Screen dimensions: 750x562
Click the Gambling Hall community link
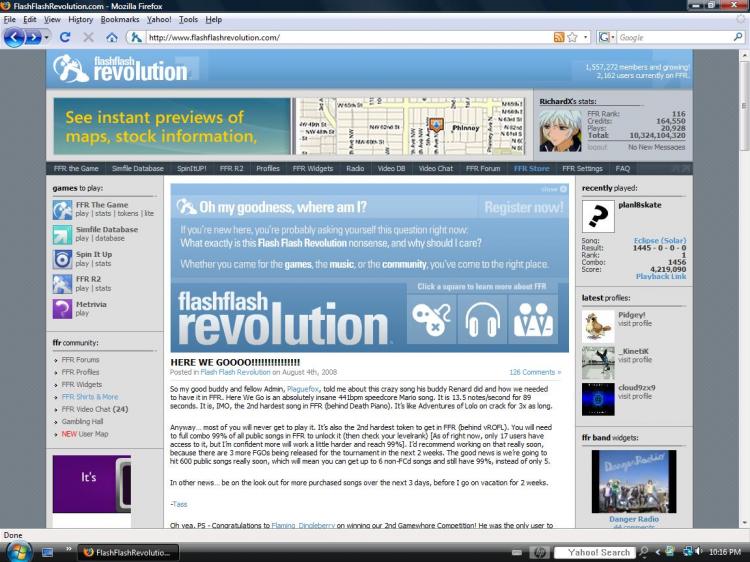(82, 422)
